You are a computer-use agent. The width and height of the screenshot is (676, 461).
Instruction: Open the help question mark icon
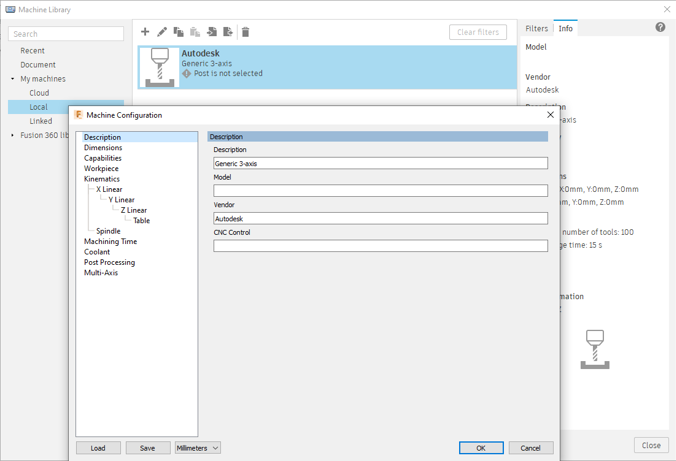tap(660, 27)
